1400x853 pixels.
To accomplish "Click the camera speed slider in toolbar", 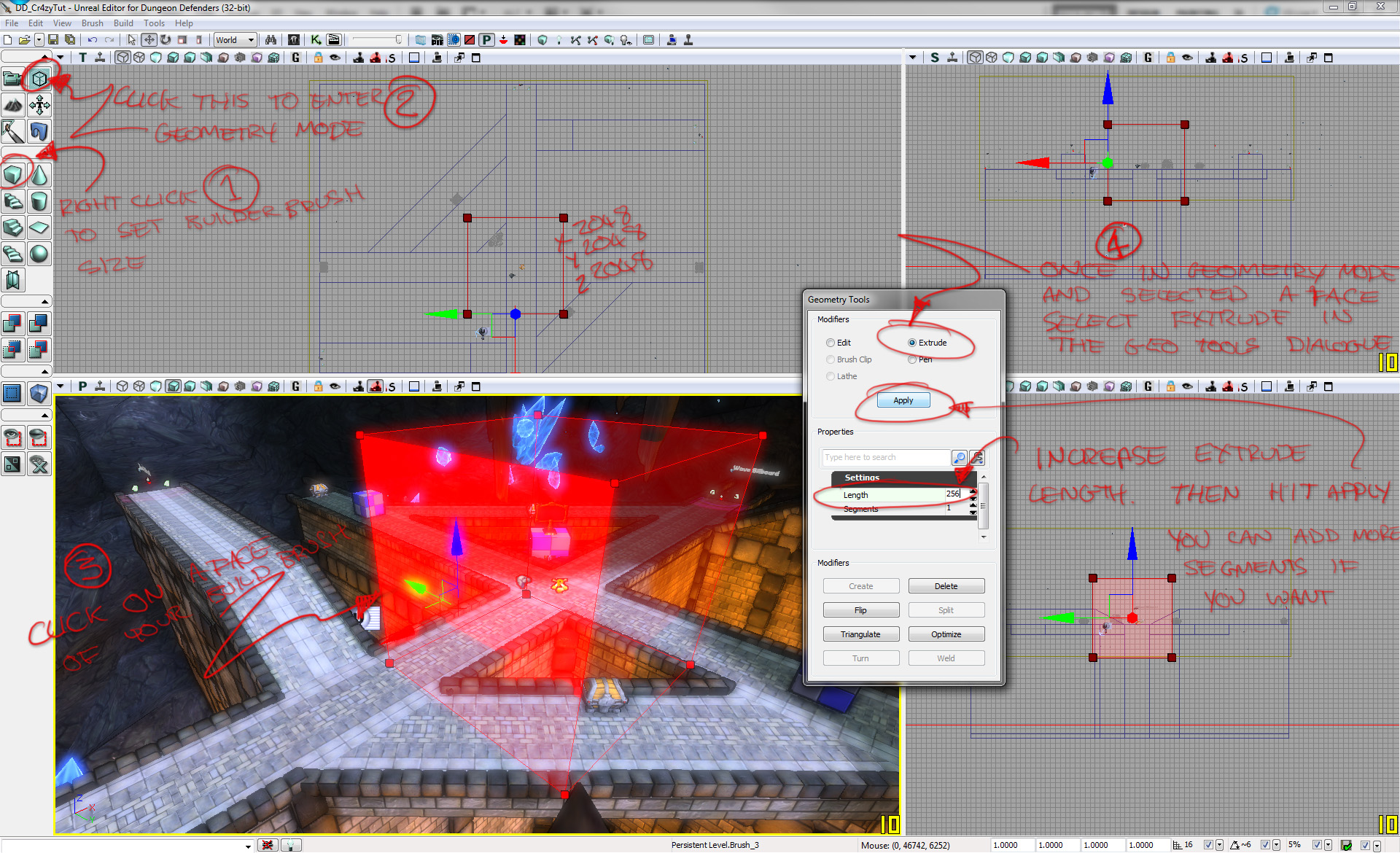I will [377, 39].
